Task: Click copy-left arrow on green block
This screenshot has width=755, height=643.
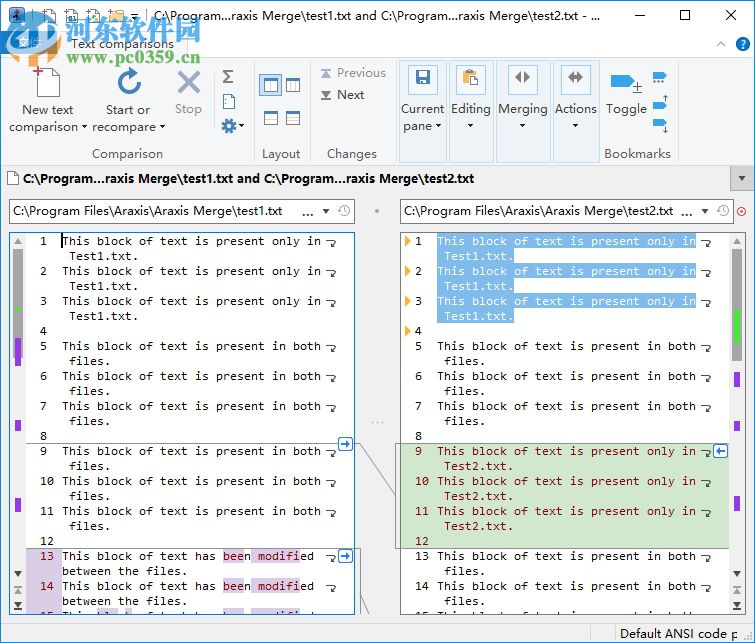Action: pos(720,452)
